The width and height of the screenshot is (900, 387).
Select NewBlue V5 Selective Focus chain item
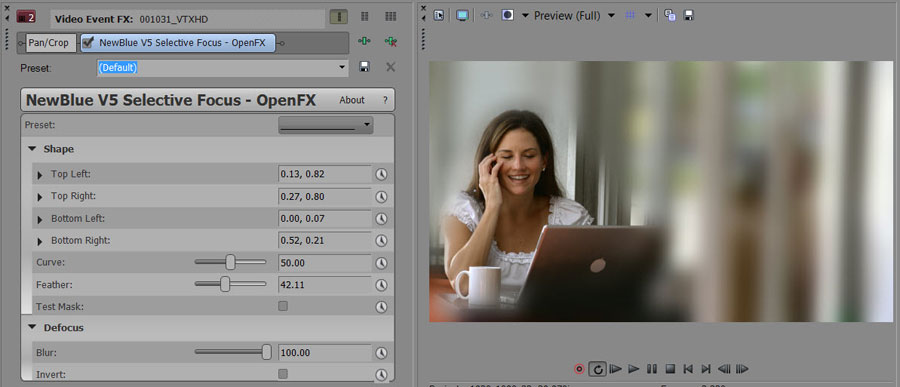[x=178, y=42]
